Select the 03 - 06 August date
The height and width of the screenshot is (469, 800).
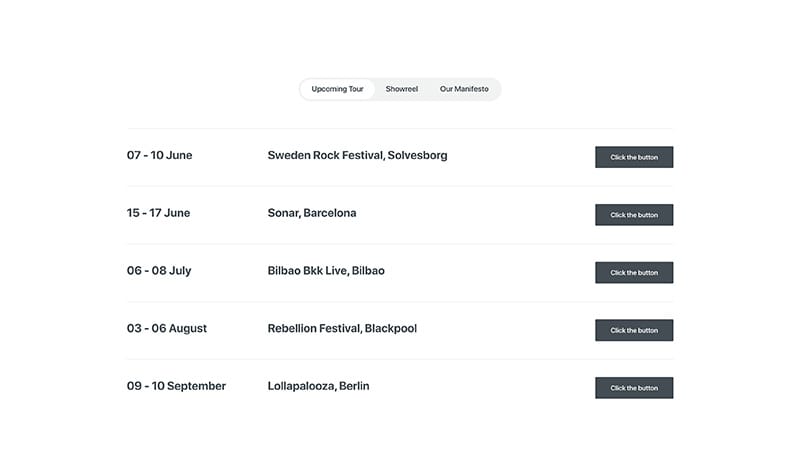[166, 329]
